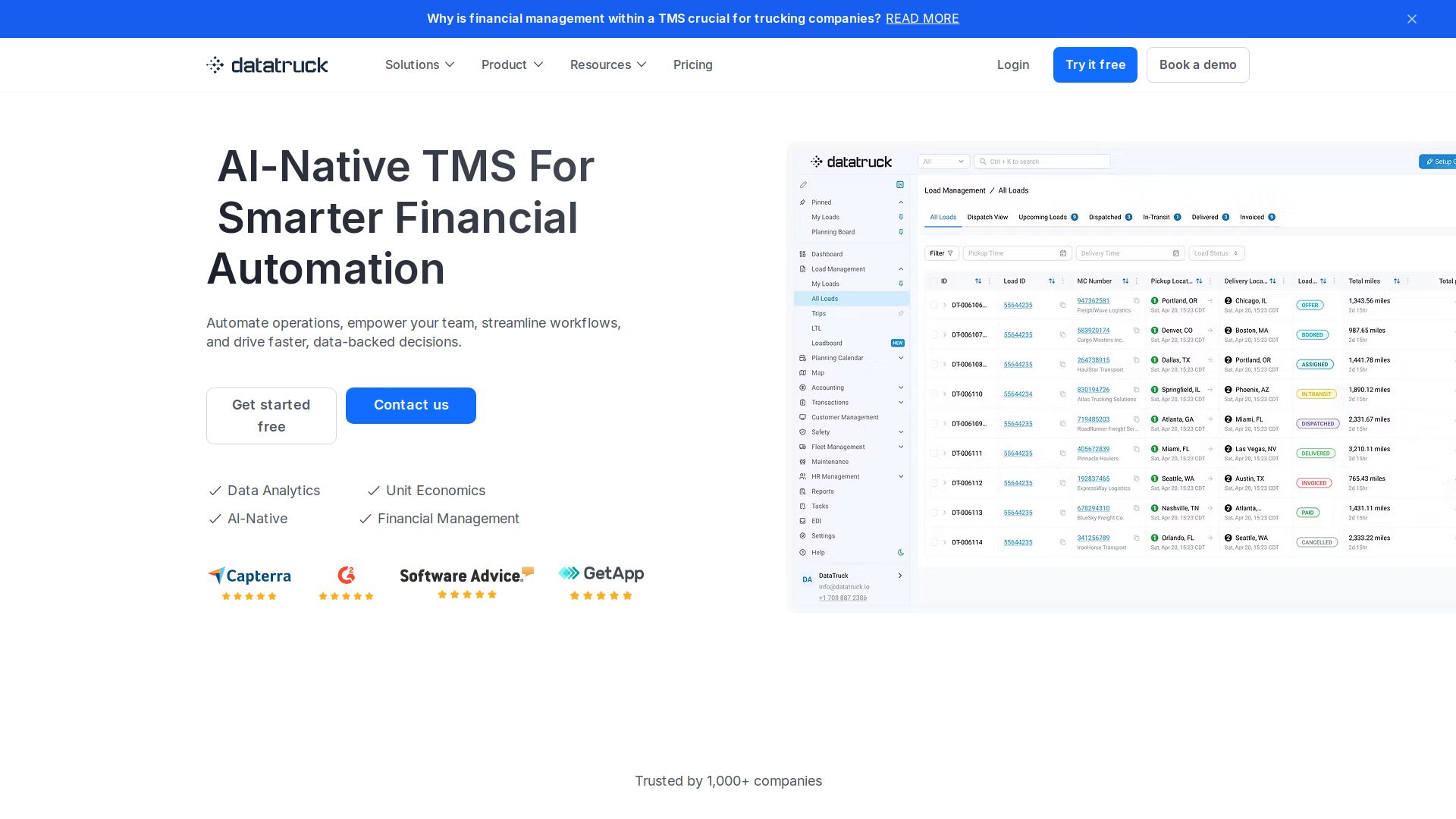The height and width of the screenshot is (819, 1456).
Task: Expand the Product dropdown menu
Action: (512, 64)
